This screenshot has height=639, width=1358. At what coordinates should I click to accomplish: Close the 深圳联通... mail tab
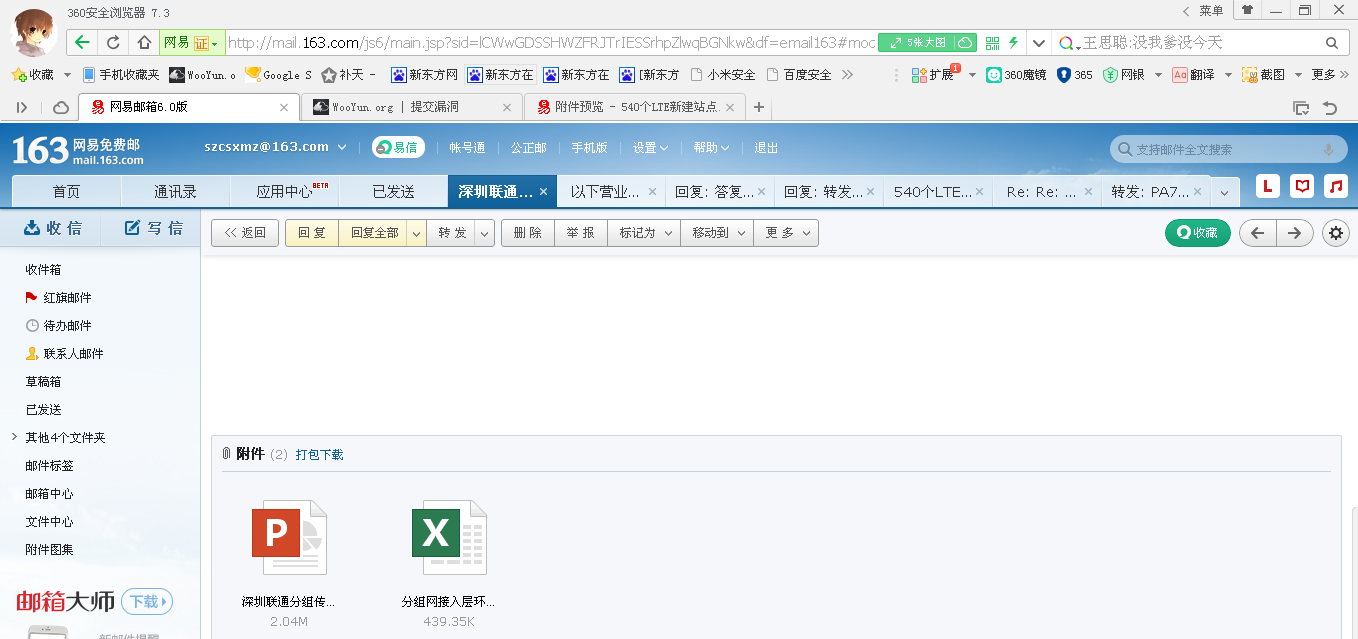pos(543,192)
